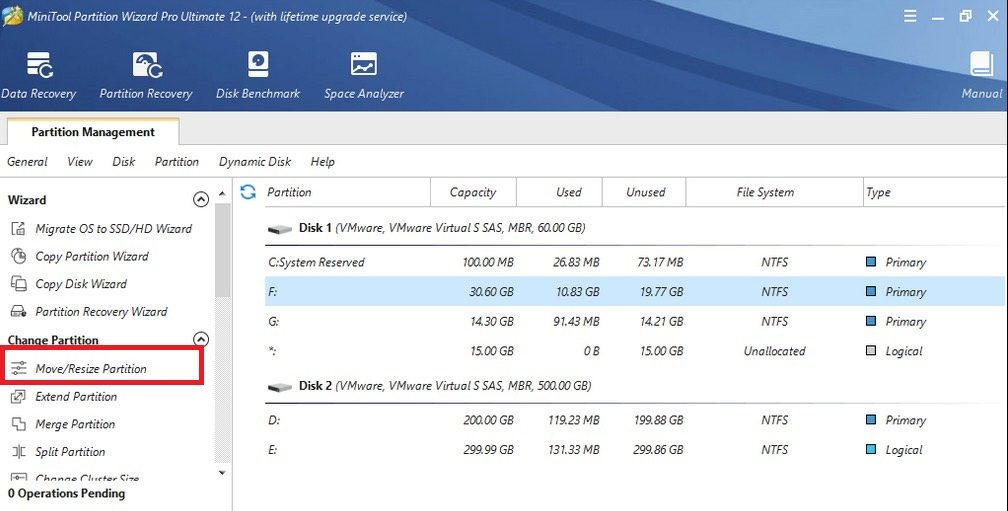The image size is (1008, 511).
Task: Select the C:System Reserved partition row
Action: tap(634, 262)
